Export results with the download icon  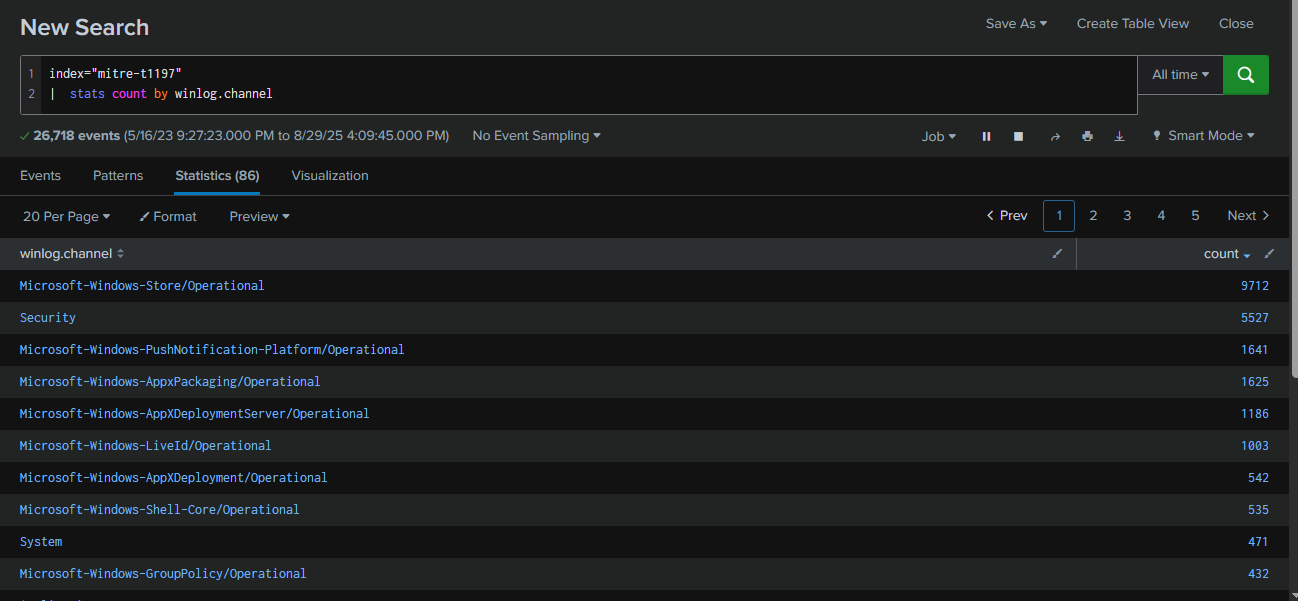[1119, 136]
